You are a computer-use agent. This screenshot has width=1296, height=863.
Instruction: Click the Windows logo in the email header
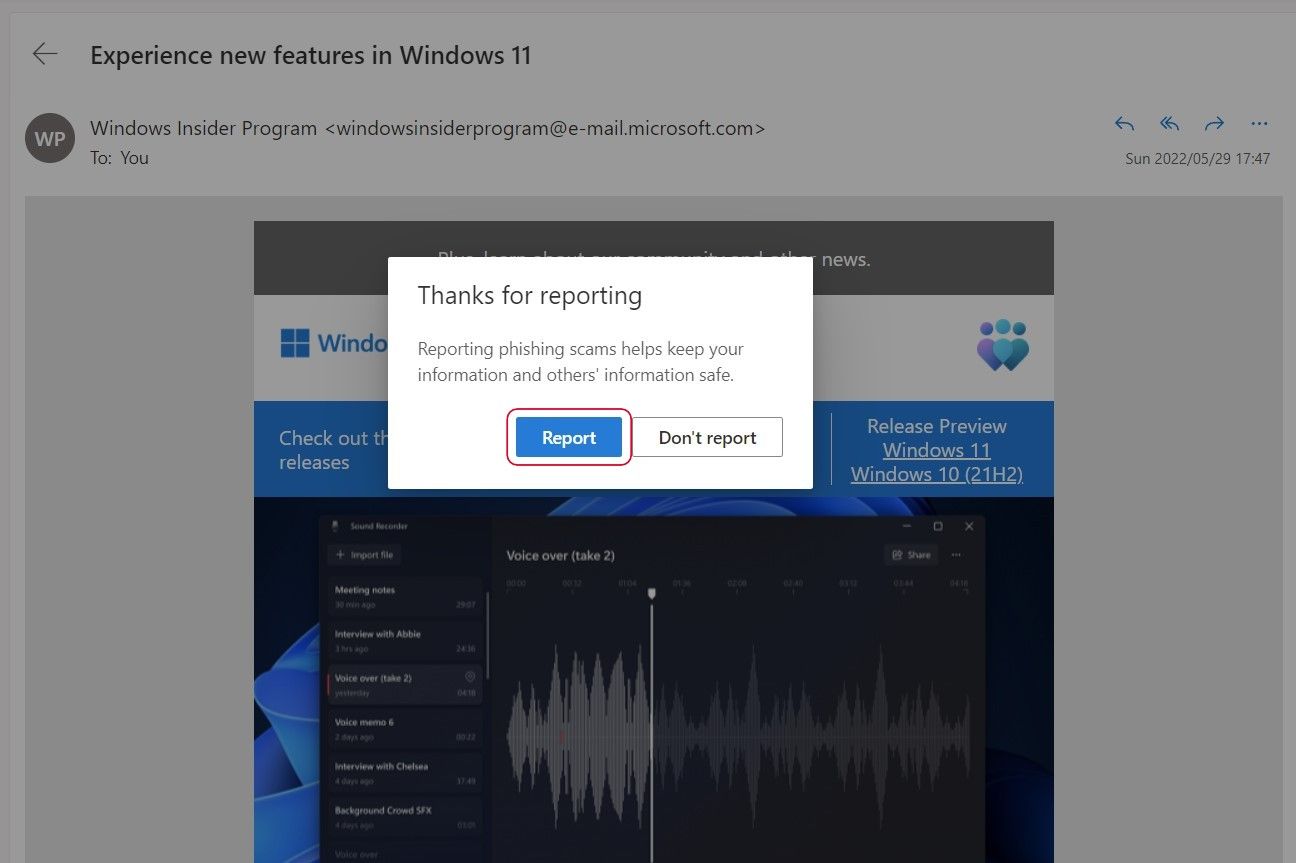click(x=295, y=343)
